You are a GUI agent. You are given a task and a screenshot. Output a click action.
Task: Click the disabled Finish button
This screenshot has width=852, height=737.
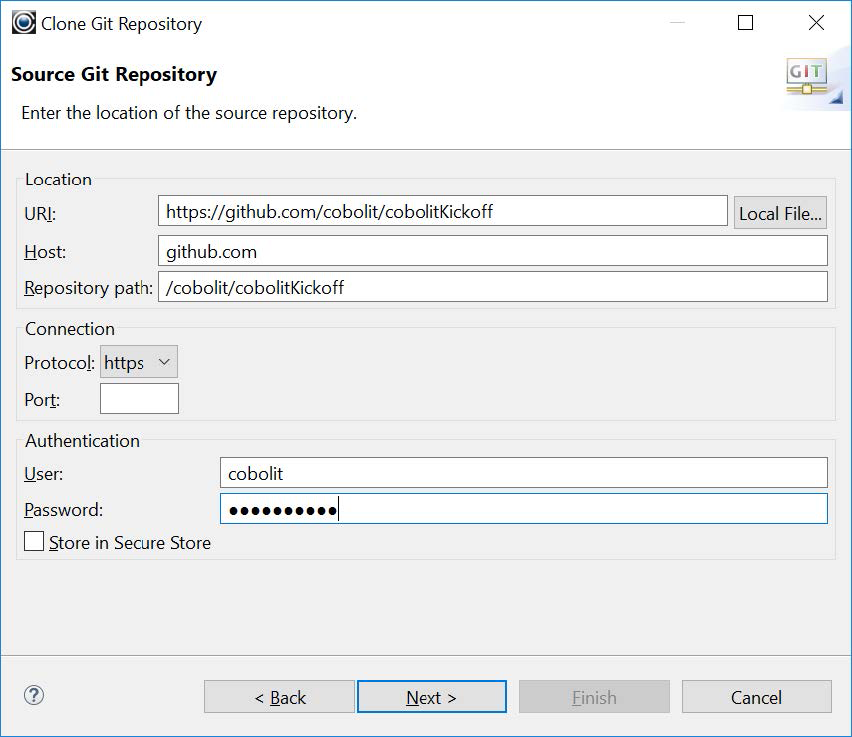(x=594, y=697)
